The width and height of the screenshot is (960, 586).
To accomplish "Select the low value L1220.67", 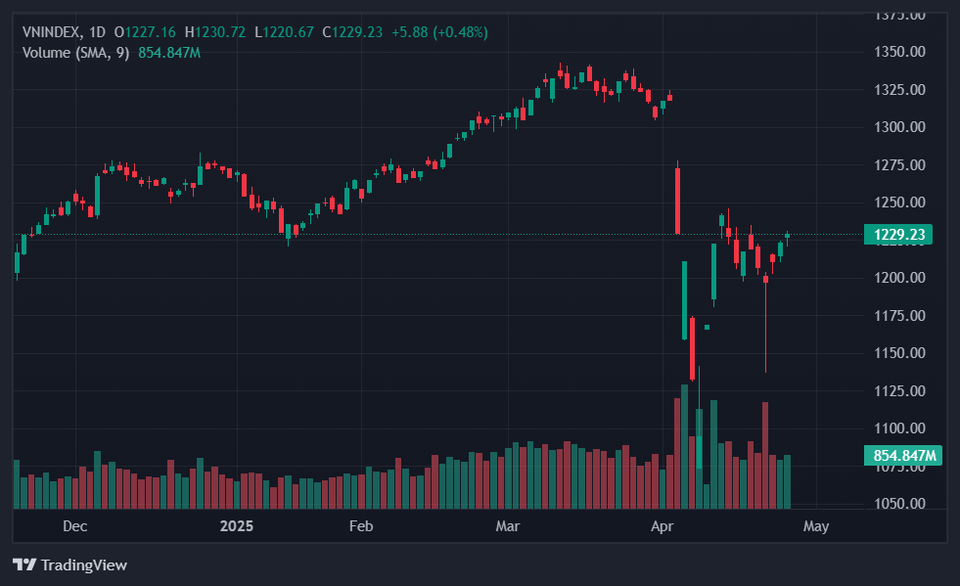I will pyautogui.click(x=284, y=32).
